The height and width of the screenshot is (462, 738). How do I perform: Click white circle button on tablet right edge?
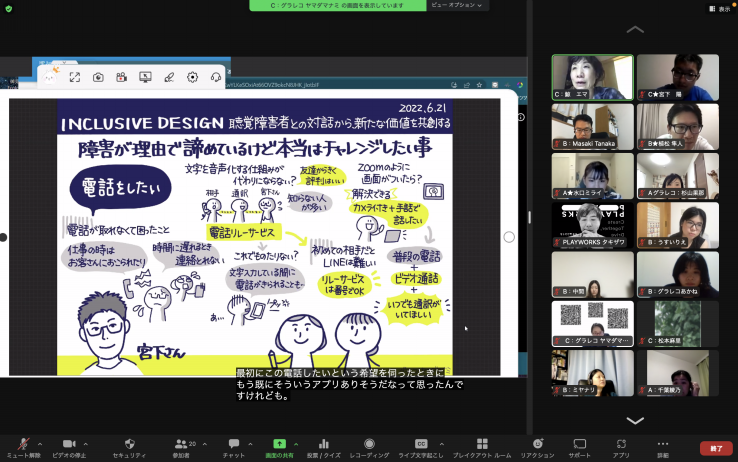(x=509, y=237)
